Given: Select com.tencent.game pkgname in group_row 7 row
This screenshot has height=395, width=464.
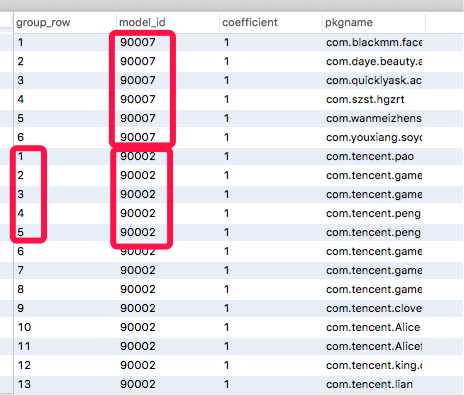Looking at the screenshot, I should (x=374, y=270).
